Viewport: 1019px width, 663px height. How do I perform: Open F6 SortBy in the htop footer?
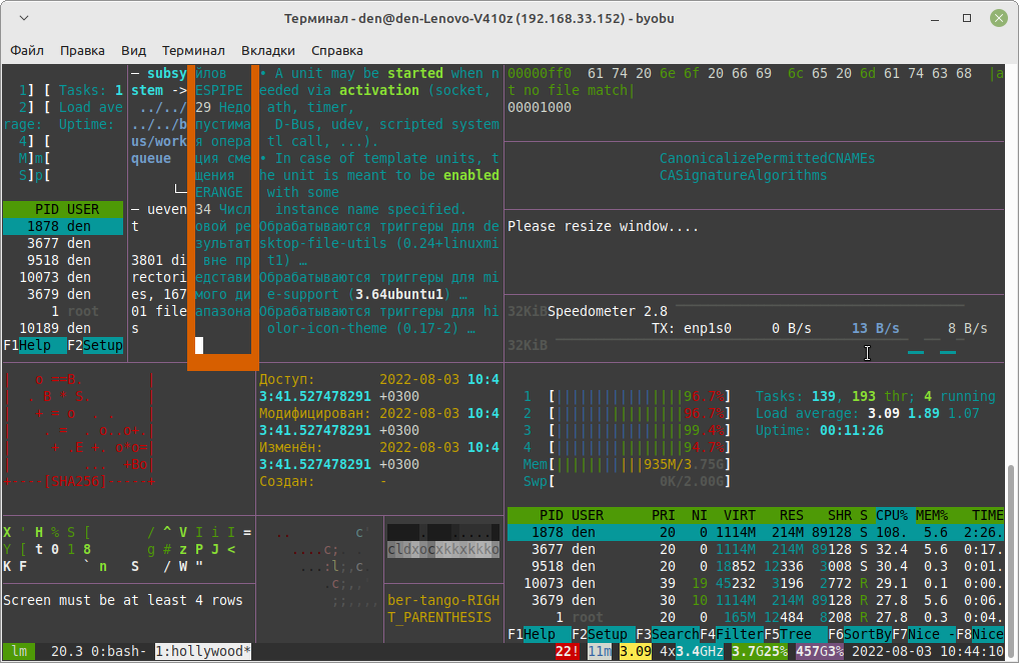859,634
